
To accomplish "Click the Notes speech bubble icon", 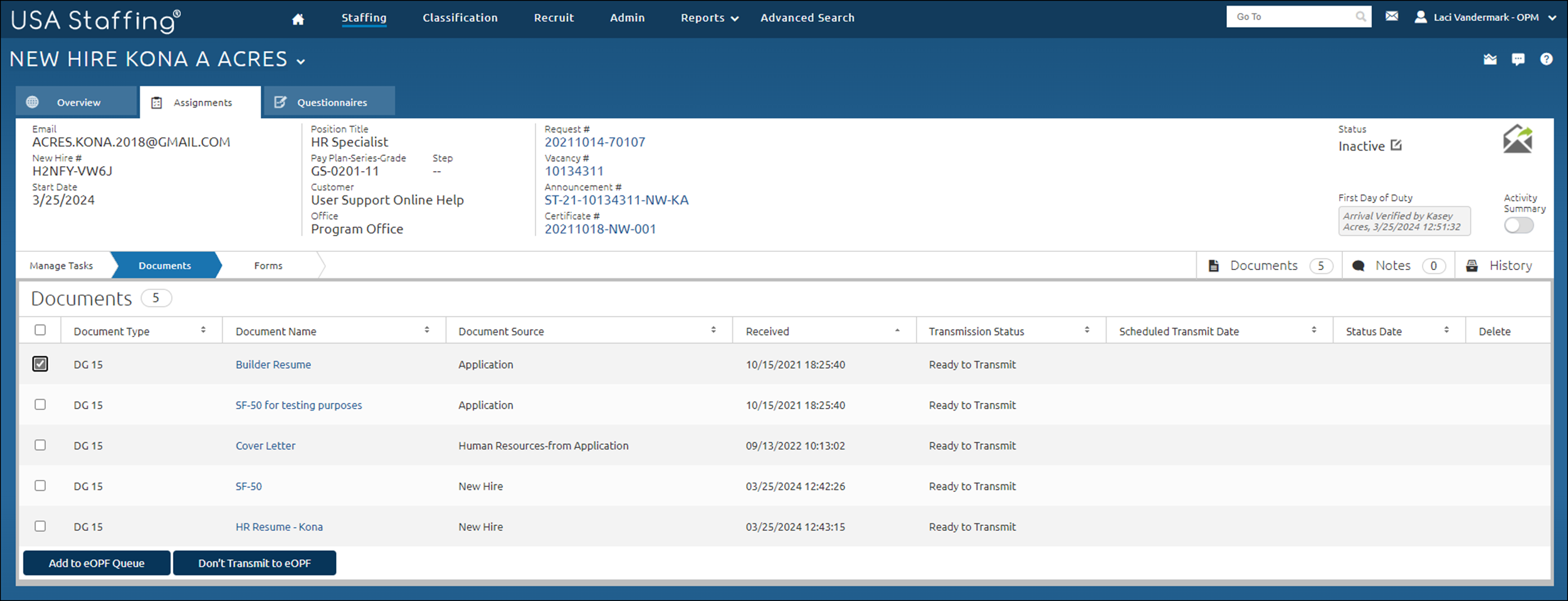I will pos(1358,265).
